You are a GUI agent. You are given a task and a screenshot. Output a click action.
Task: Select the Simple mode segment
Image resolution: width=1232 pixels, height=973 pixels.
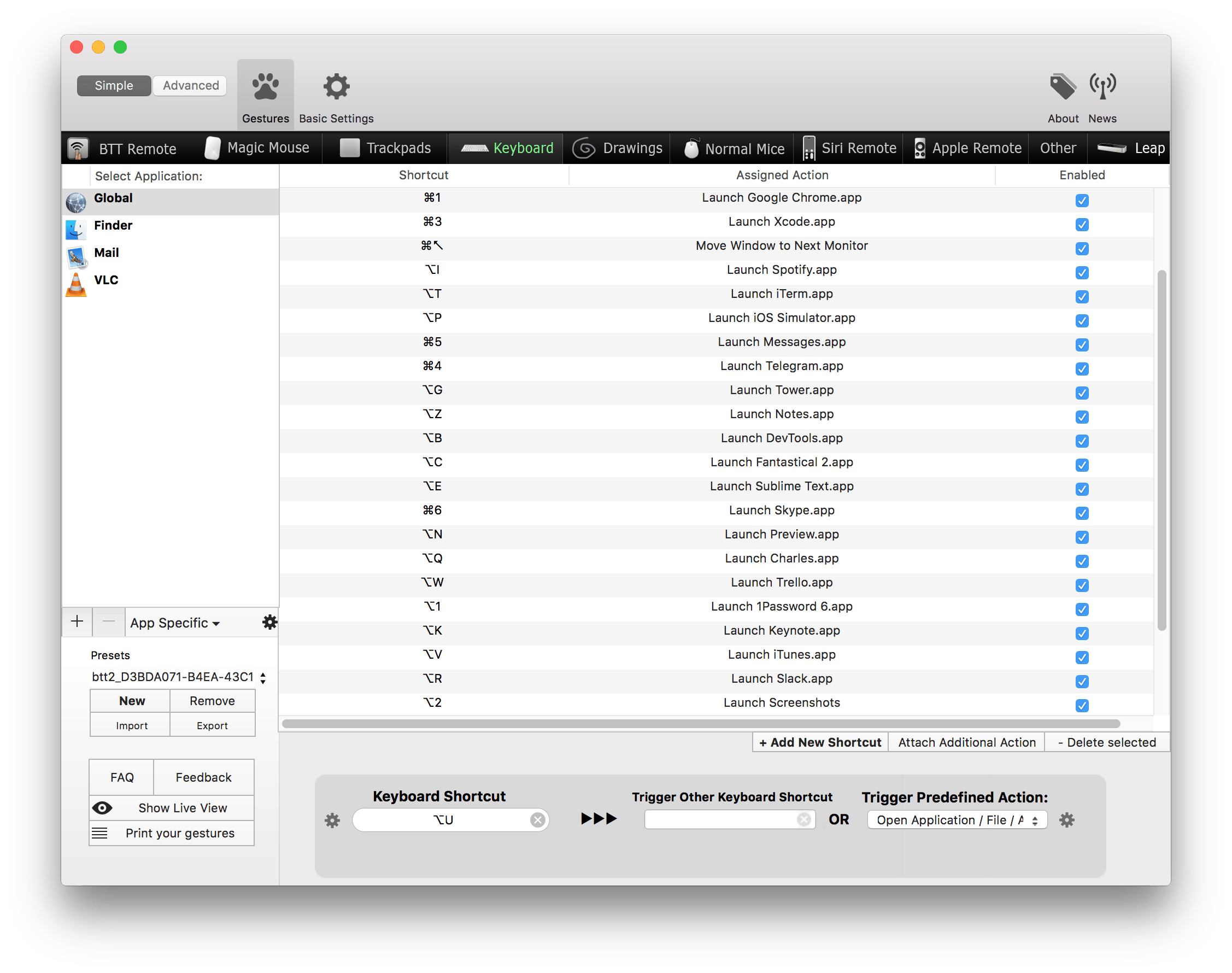(114, 85)
